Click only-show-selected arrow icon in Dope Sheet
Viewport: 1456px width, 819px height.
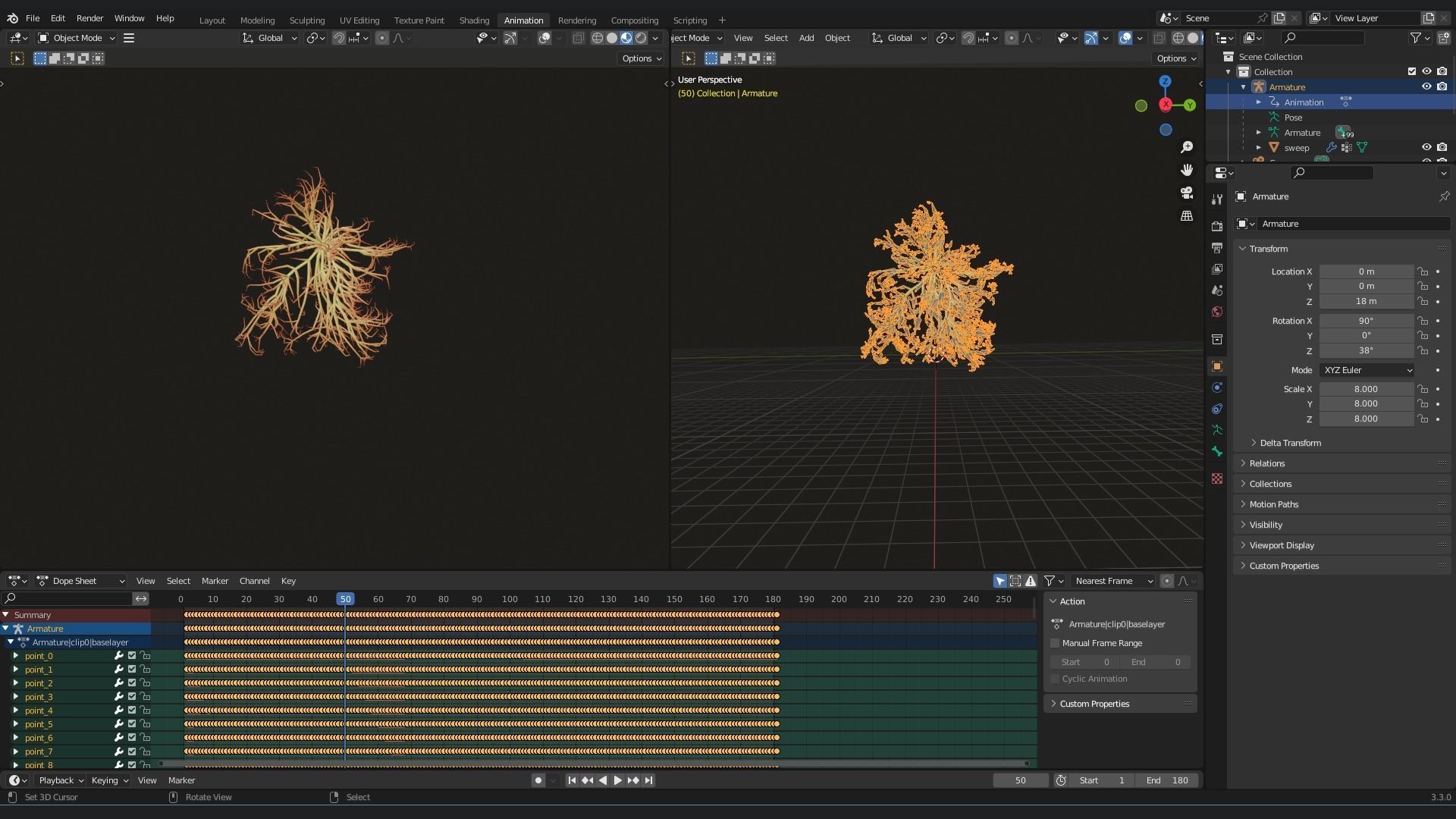click(x=1000, y=581)
